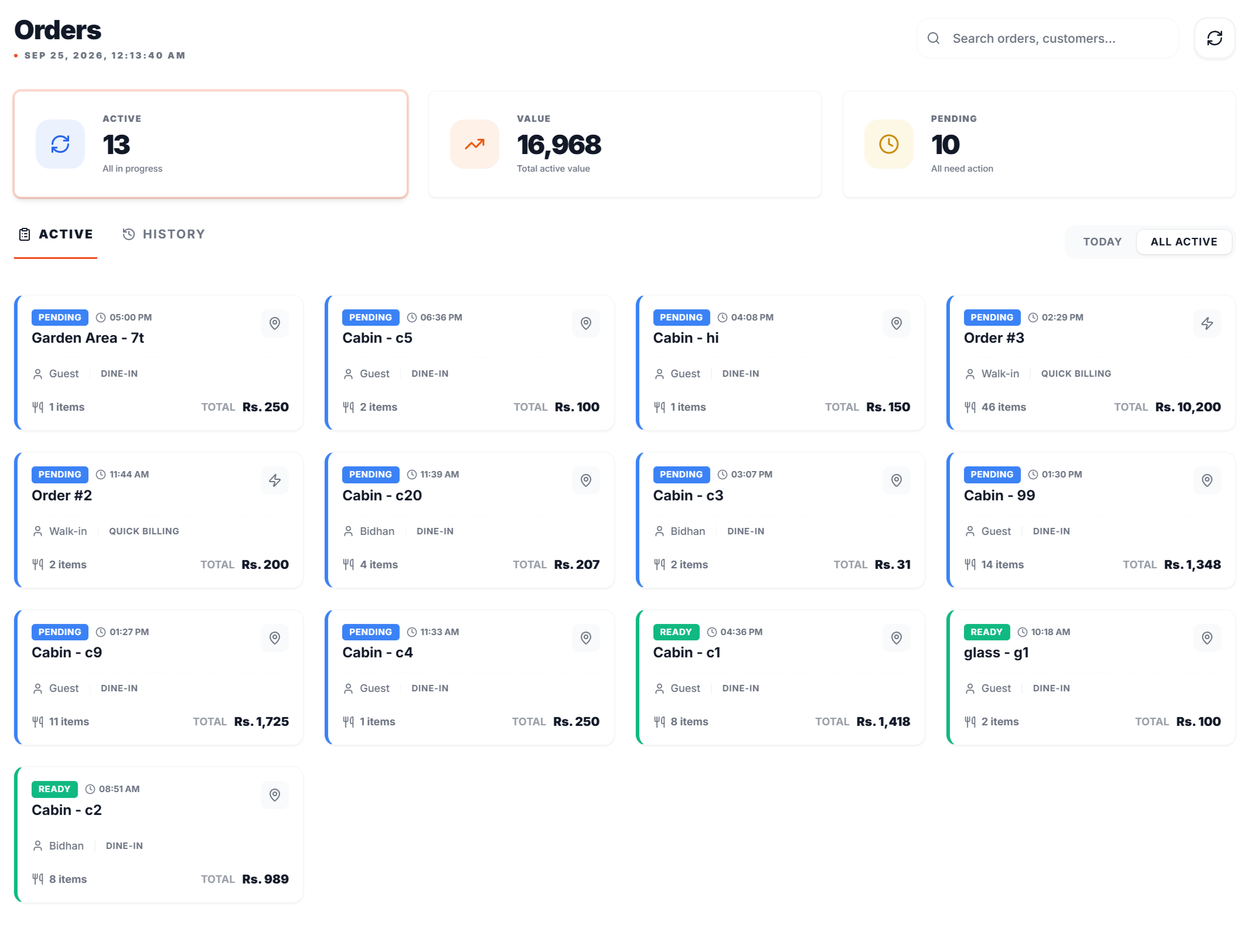Click the location pin on Garden Area - 7t
Screen dimensions: 1250x952
pos(275,323)
